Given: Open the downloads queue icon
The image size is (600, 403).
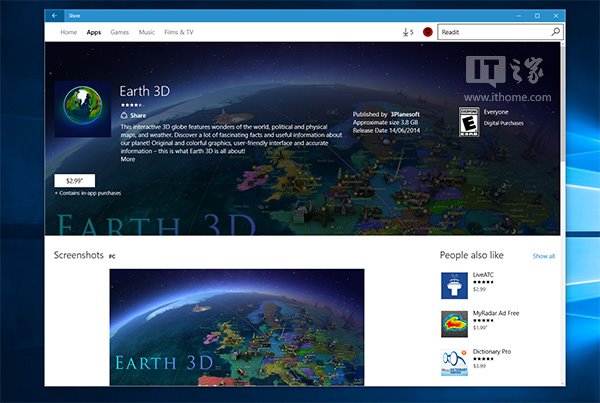Looking at the screenshot, I should coord(407,32).
